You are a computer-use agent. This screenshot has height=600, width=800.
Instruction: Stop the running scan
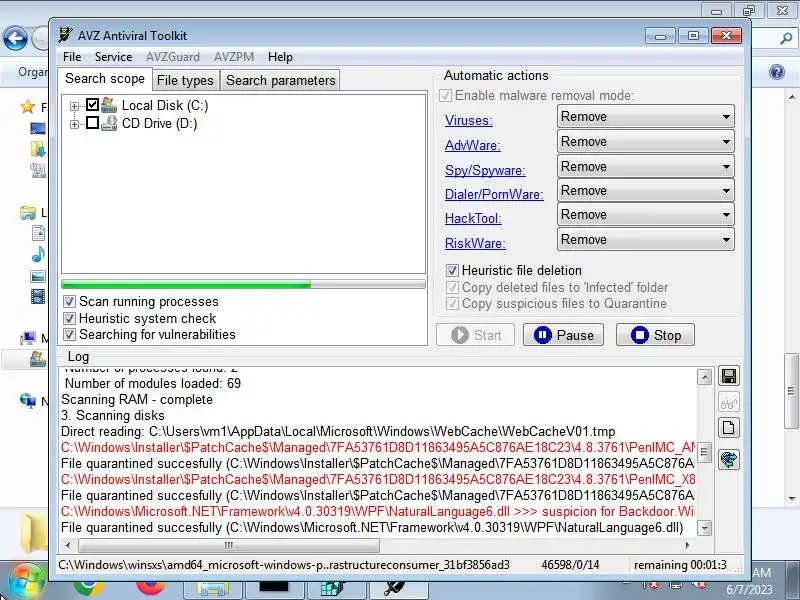(656, 335)
